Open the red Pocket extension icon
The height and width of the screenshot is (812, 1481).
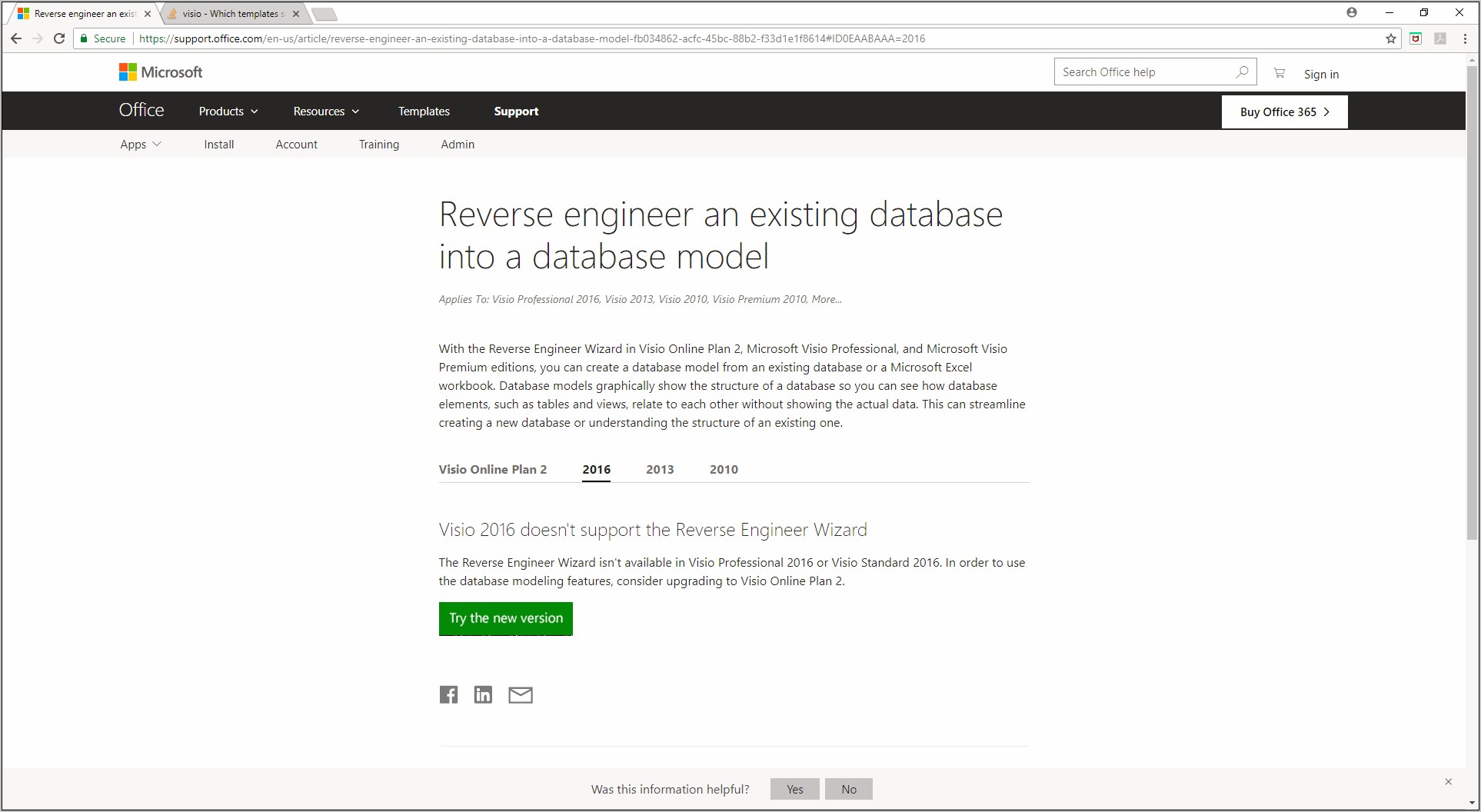coord(1416,38)
